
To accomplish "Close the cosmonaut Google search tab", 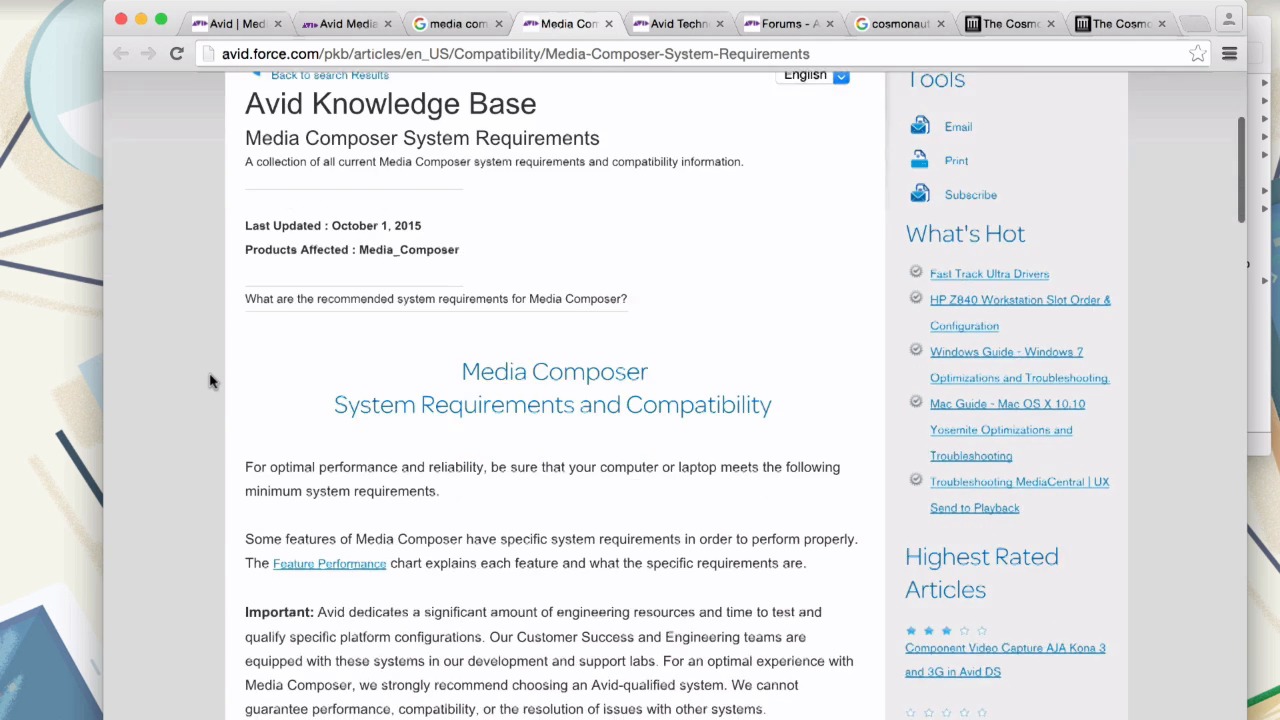I will pyautogui.click(x=940, y=24).
